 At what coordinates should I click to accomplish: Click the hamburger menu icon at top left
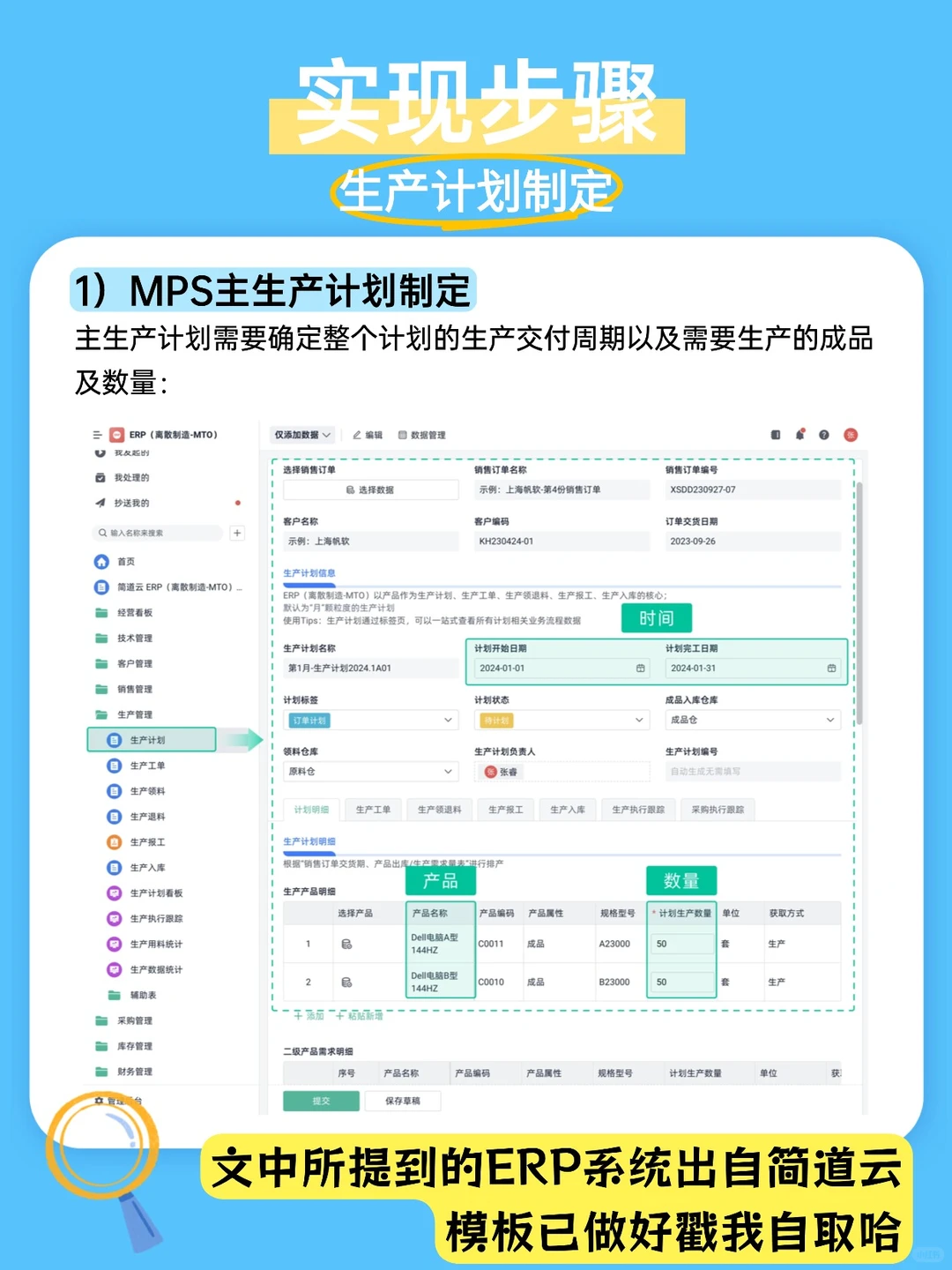(x=97, y=434)
